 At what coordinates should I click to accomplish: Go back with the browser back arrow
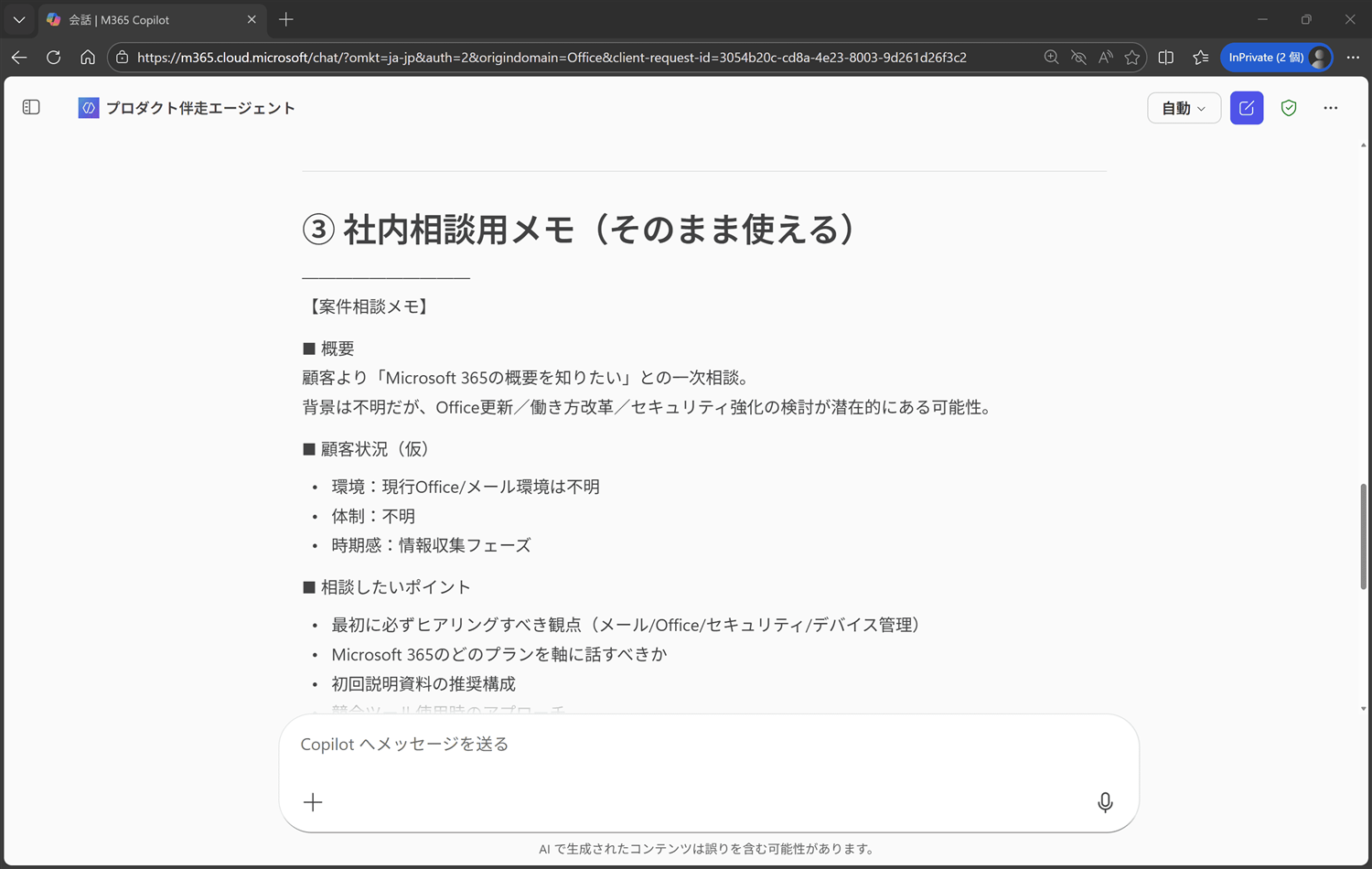coord(19,57)
